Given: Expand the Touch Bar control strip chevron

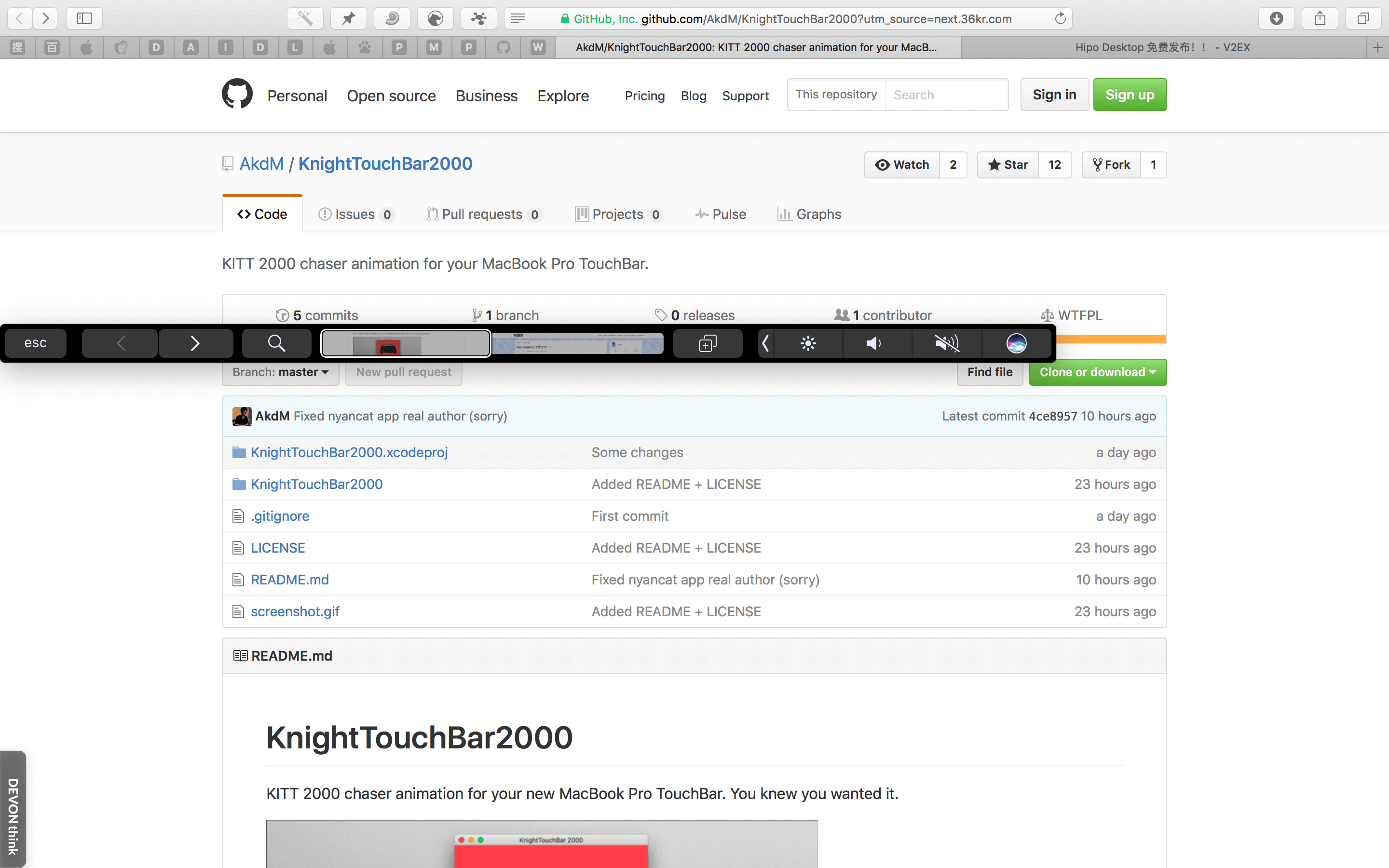Looking at the screenshot, I should (765, 343).
